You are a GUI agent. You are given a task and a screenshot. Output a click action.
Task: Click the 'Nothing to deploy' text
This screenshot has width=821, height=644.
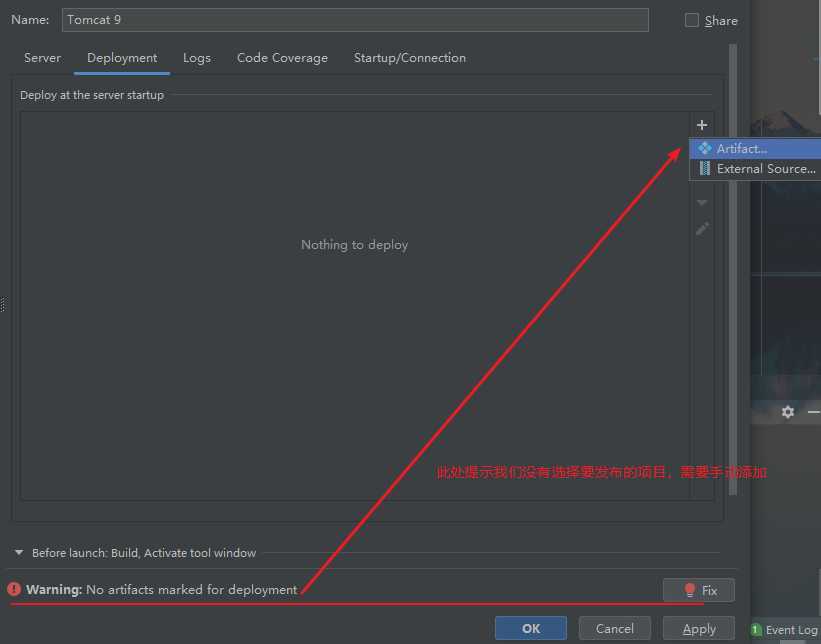pyautogui.click(x=354, y=245)
